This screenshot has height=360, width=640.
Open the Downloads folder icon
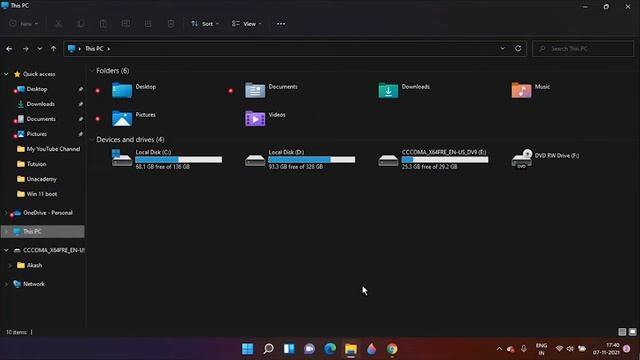(x=388, y=90)
